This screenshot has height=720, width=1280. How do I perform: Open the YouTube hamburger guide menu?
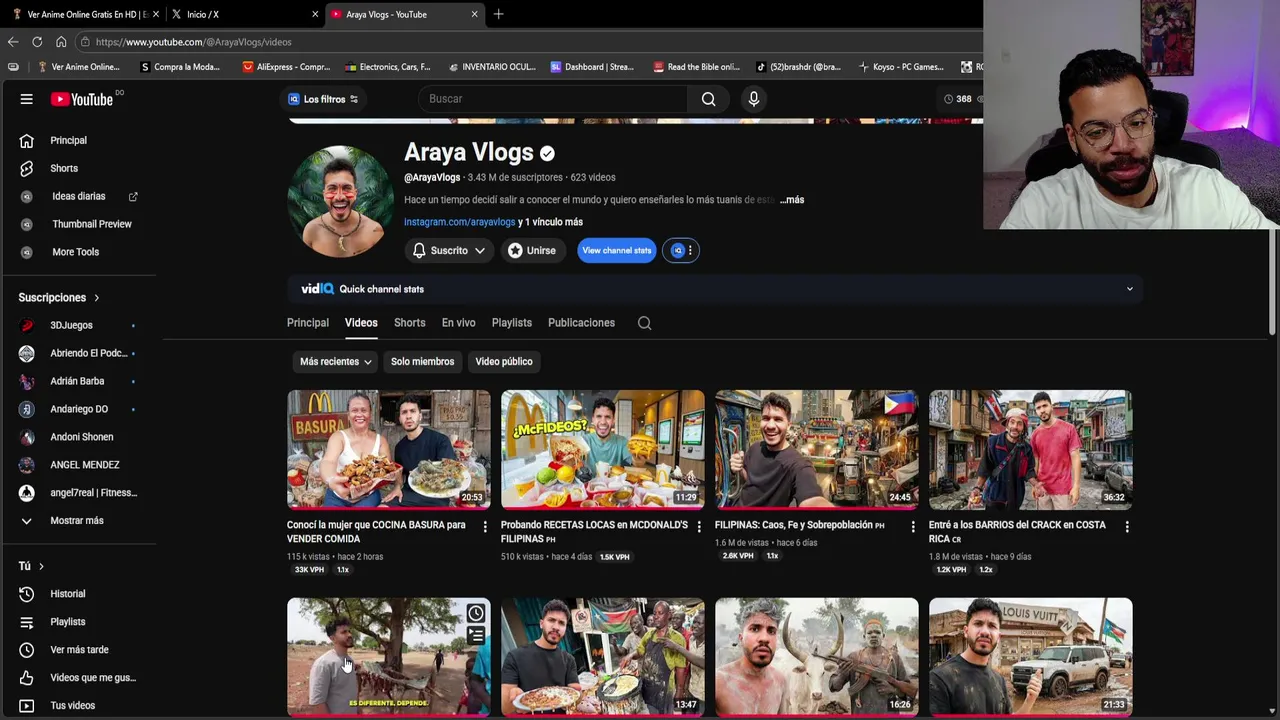[x=27, y=99]
